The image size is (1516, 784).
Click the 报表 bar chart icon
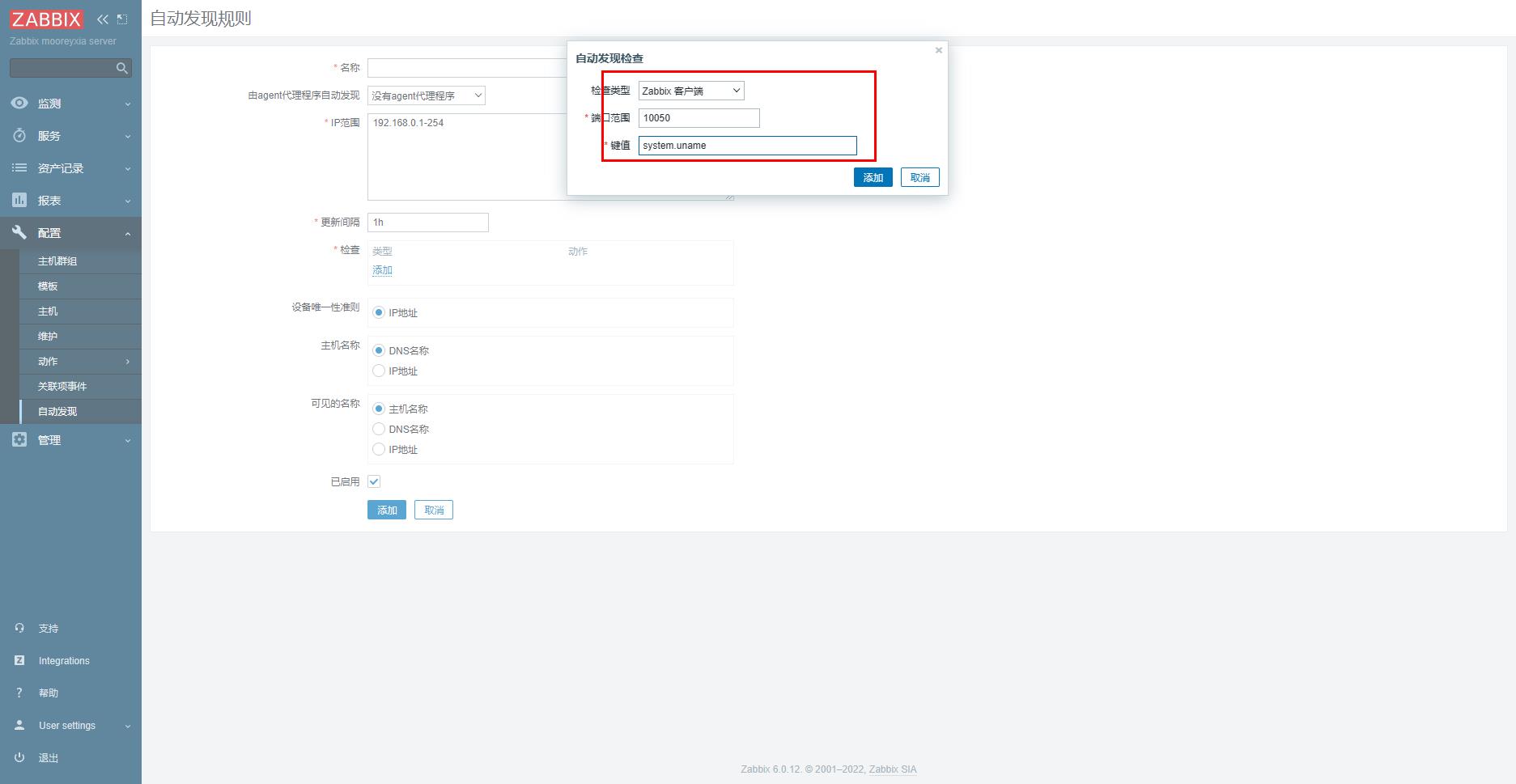pos(19,201)
